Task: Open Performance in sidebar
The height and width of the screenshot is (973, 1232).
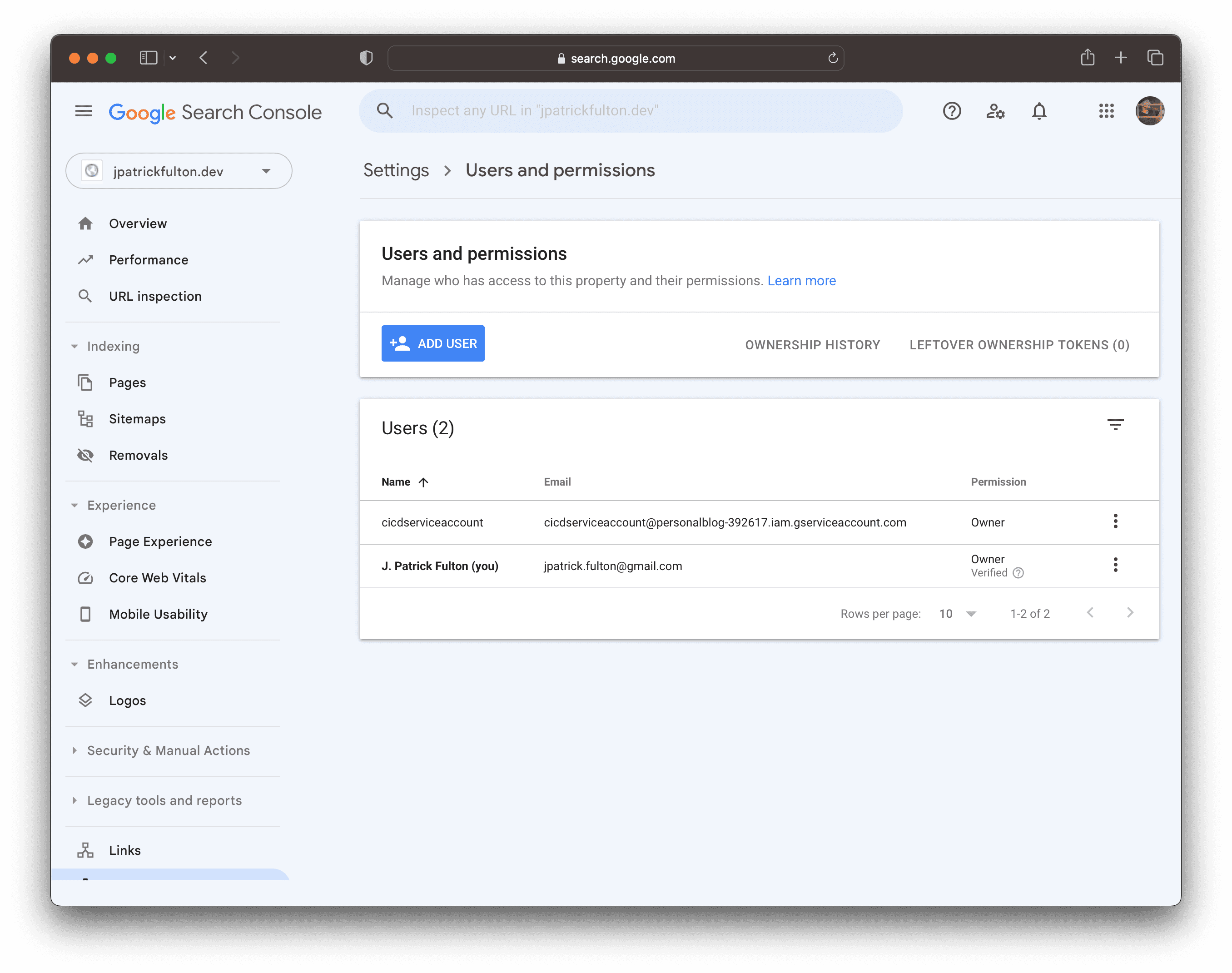Action: pyautogui.click(x=149, y=260)
